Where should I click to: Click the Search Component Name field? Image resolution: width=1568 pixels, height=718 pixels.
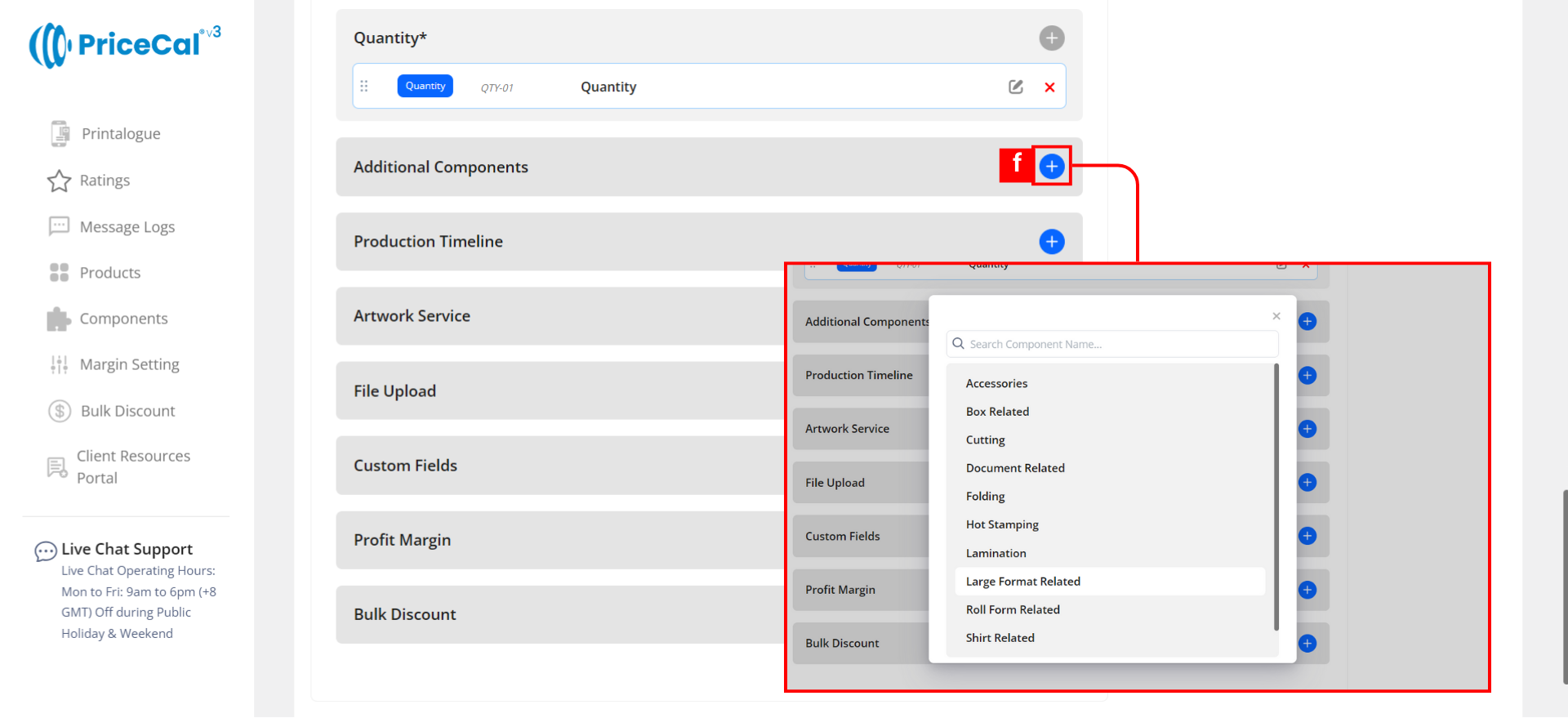pos(1112,344)
